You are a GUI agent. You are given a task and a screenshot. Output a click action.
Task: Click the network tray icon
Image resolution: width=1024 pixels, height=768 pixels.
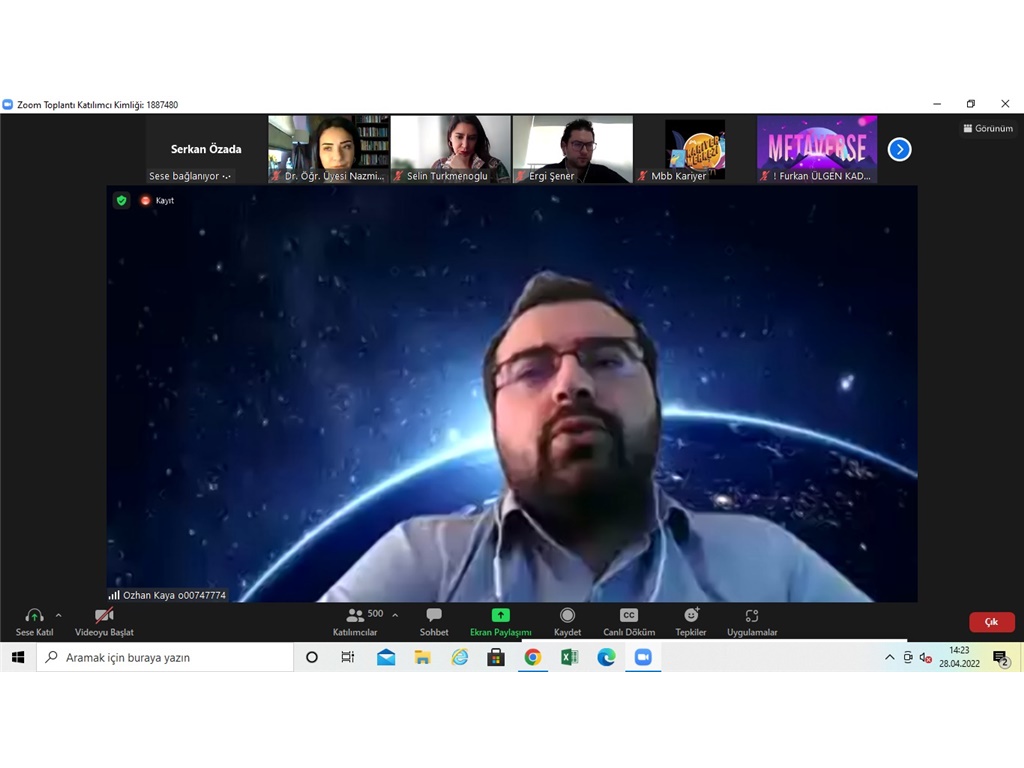(x=908, y=658)
